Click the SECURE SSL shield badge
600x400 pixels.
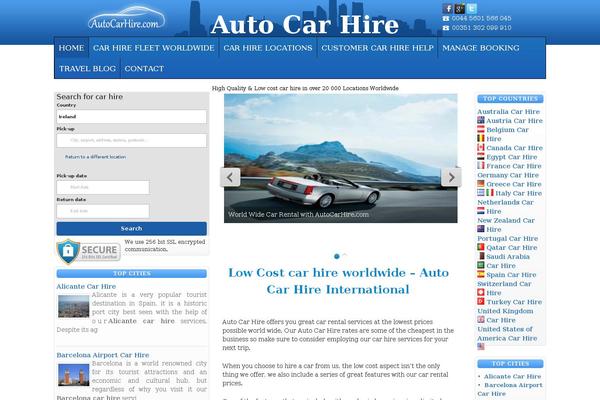tap(88, 251)
